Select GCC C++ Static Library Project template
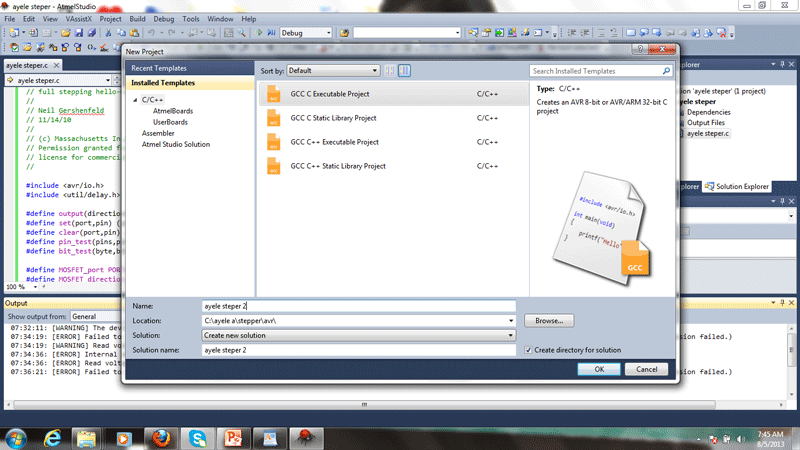Viewport: 800px width, 450px height. 393,166
